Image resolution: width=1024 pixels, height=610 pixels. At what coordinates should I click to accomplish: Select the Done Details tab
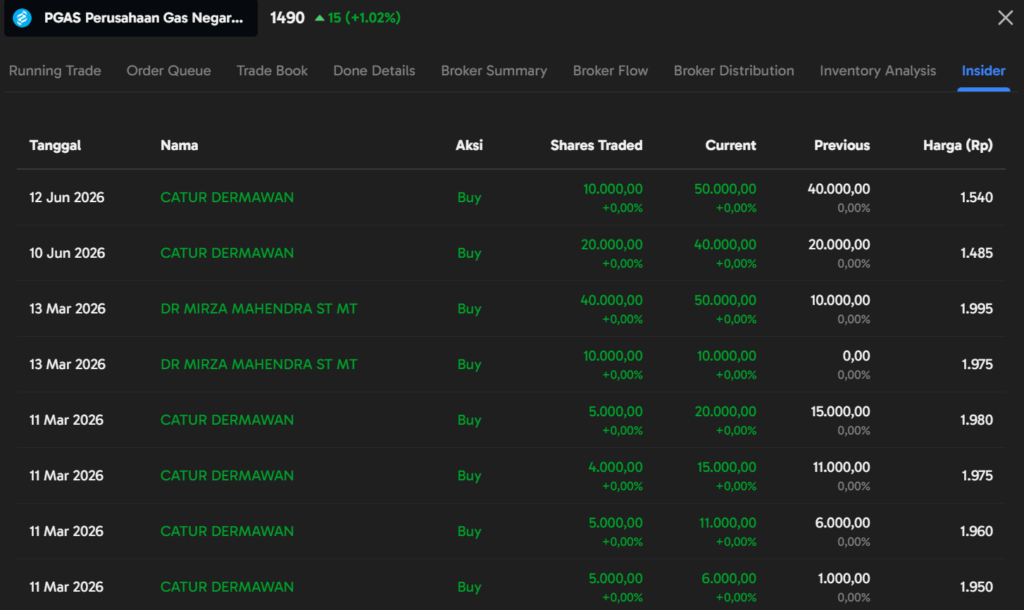click(374, 71)
